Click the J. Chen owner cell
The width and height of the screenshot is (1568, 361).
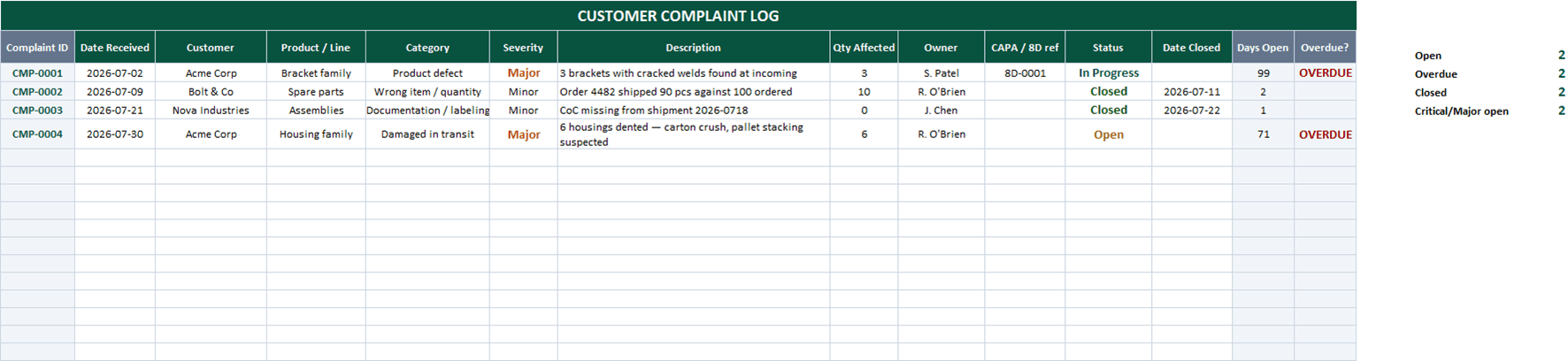click(x=941, y=111)
